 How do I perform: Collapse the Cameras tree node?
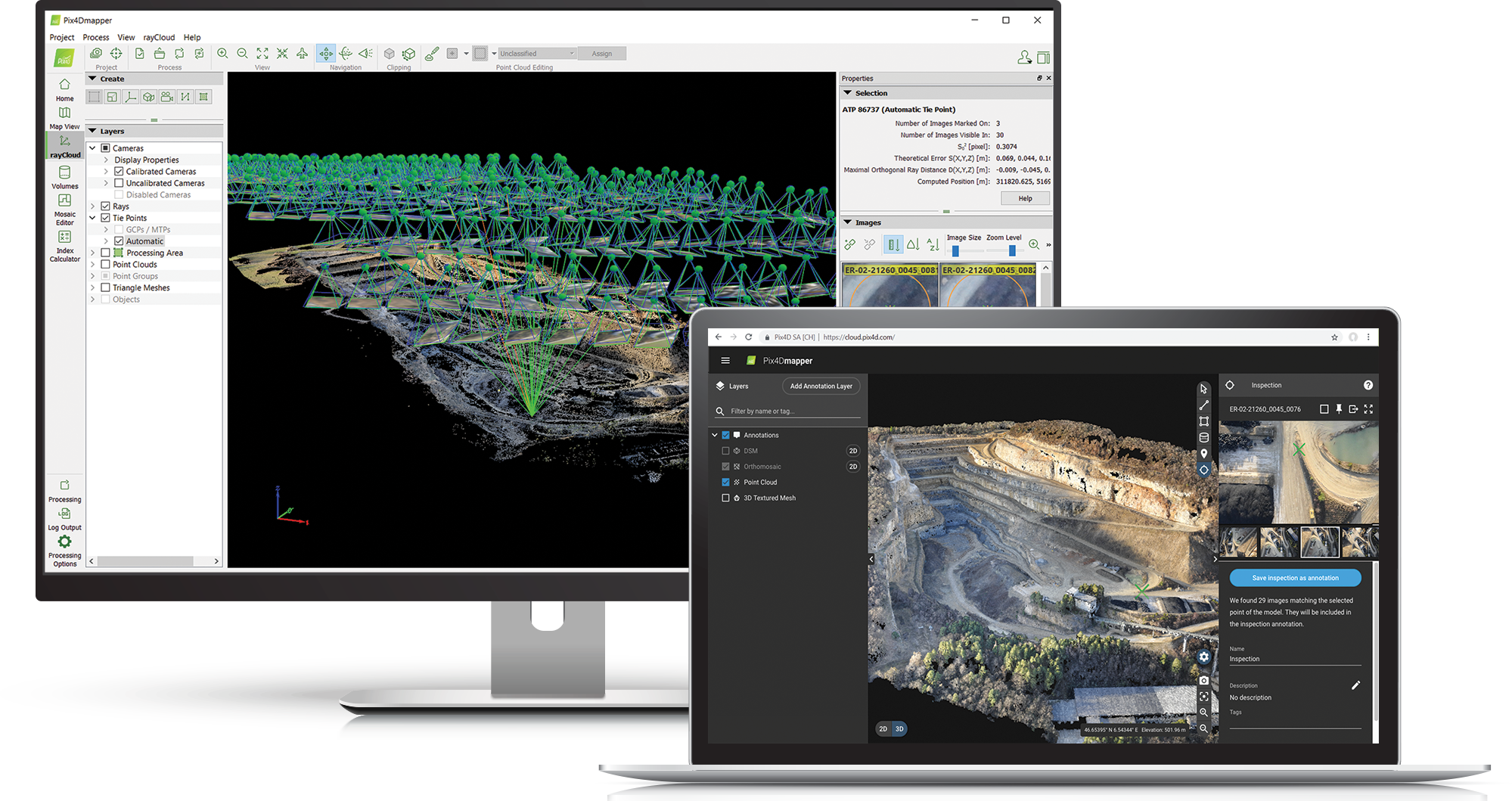(x=92, y=148)
